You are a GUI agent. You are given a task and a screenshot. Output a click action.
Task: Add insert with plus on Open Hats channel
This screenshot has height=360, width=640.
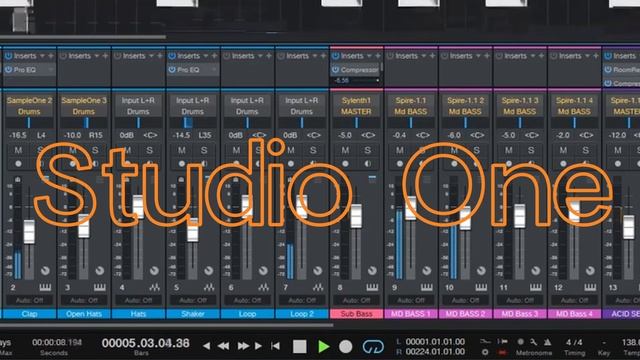pyautogui.click(x=105, y=56)
